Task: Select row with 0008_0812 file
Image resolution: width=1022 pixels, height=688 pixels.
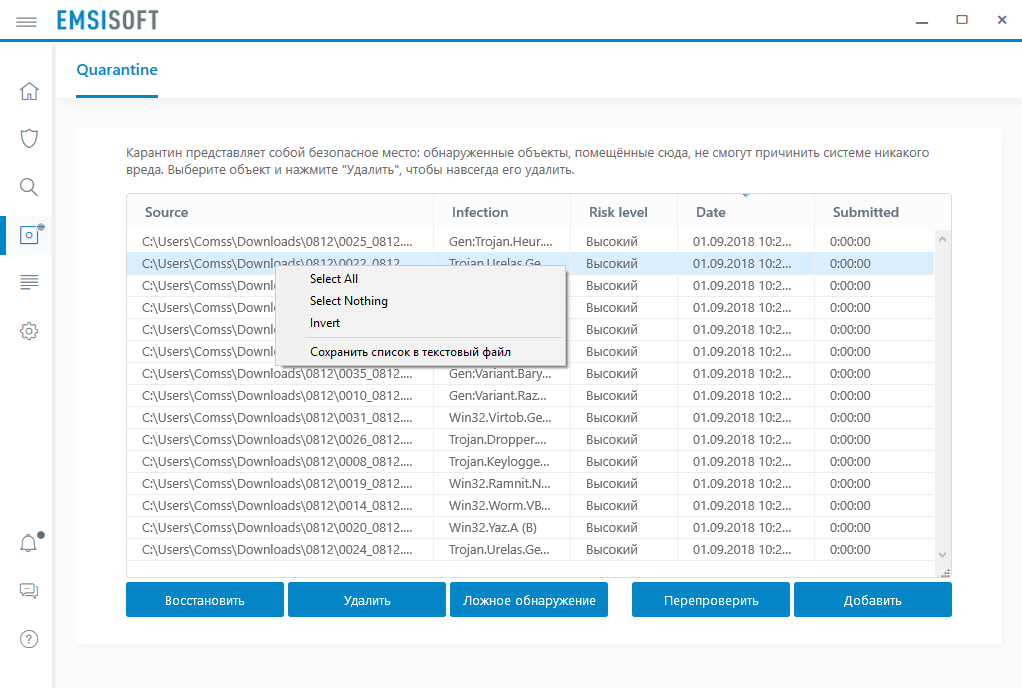Action: [531, 462]
